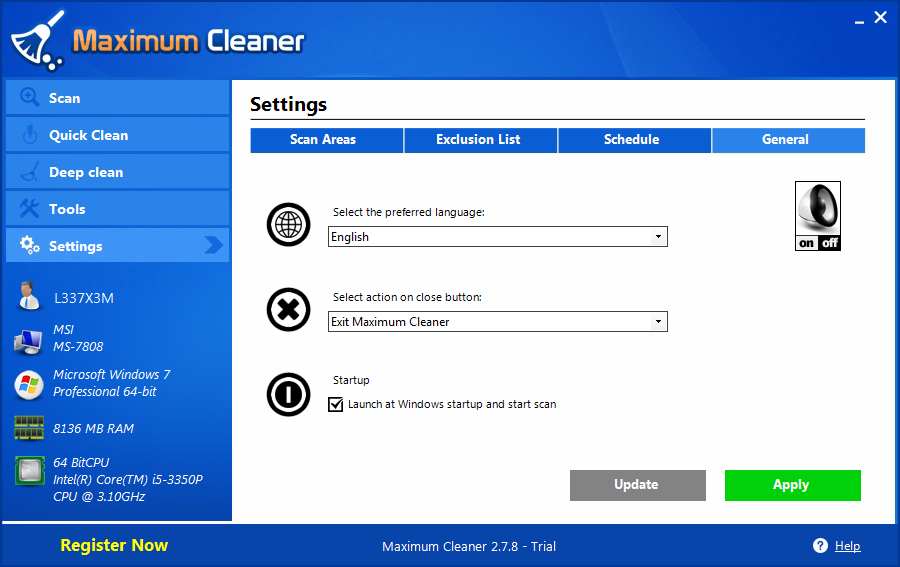
Task: Minimize the Maximum Cleaner window
Action: (x=859, y=20)
